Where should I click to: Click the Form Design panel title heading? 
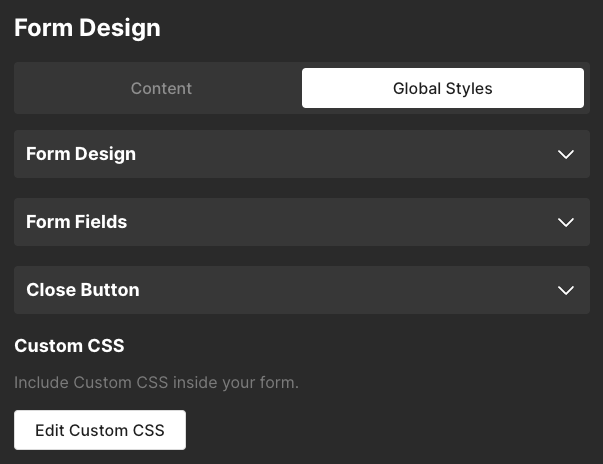point(87,28)
